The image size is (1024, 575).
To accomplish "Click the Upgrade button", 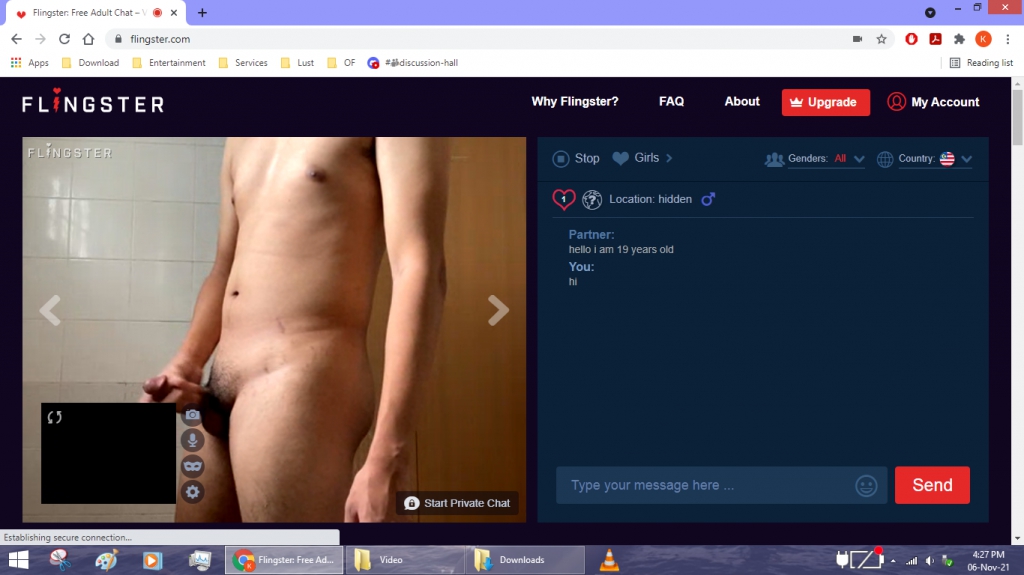I will pos(825,102).
